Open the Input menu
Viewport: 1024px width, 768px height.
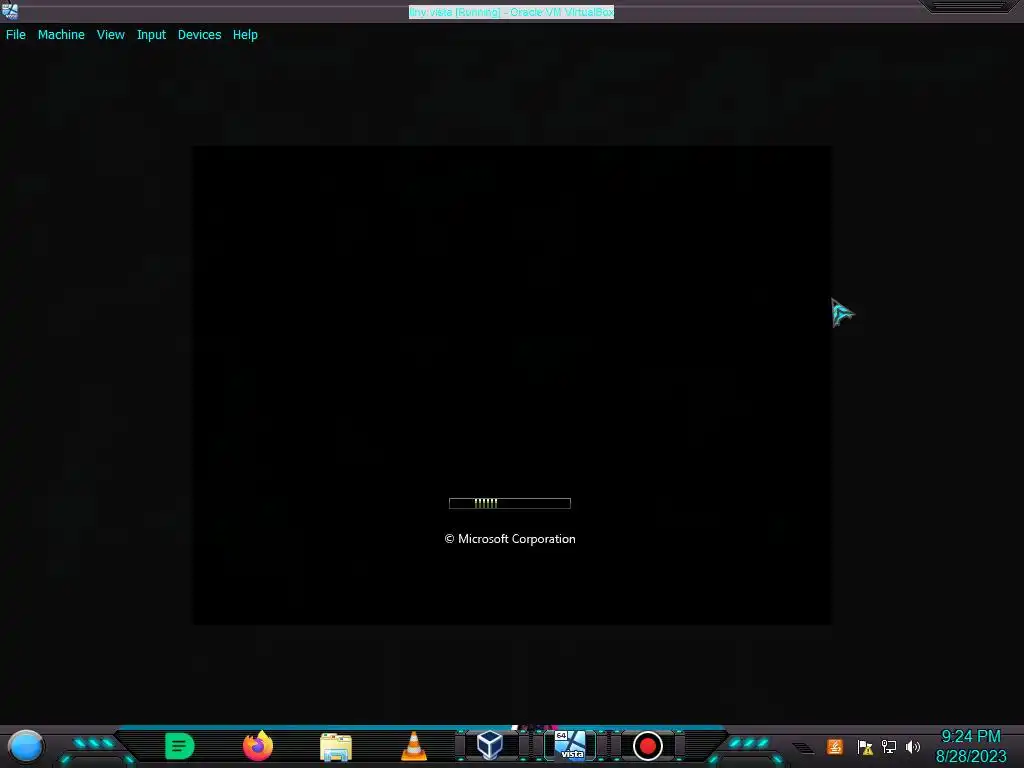tap(151, 35)
